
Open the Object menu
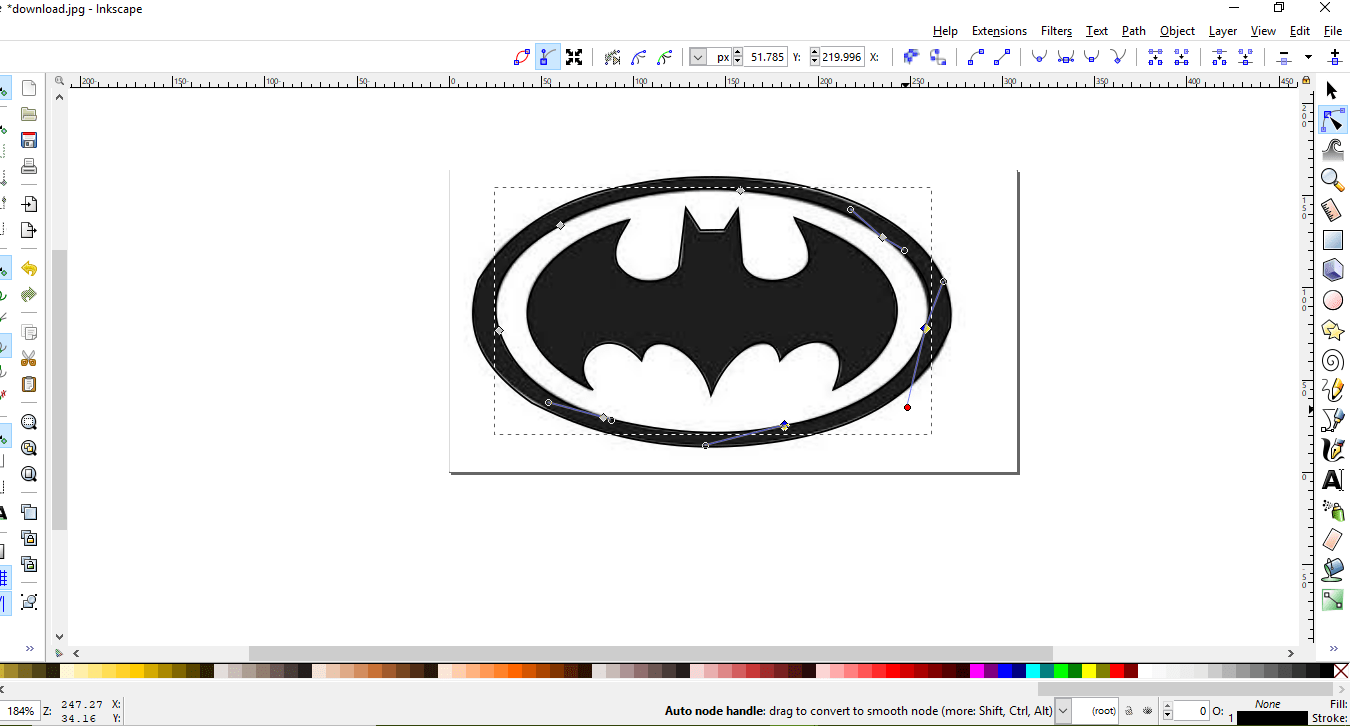pos(1177,31)
